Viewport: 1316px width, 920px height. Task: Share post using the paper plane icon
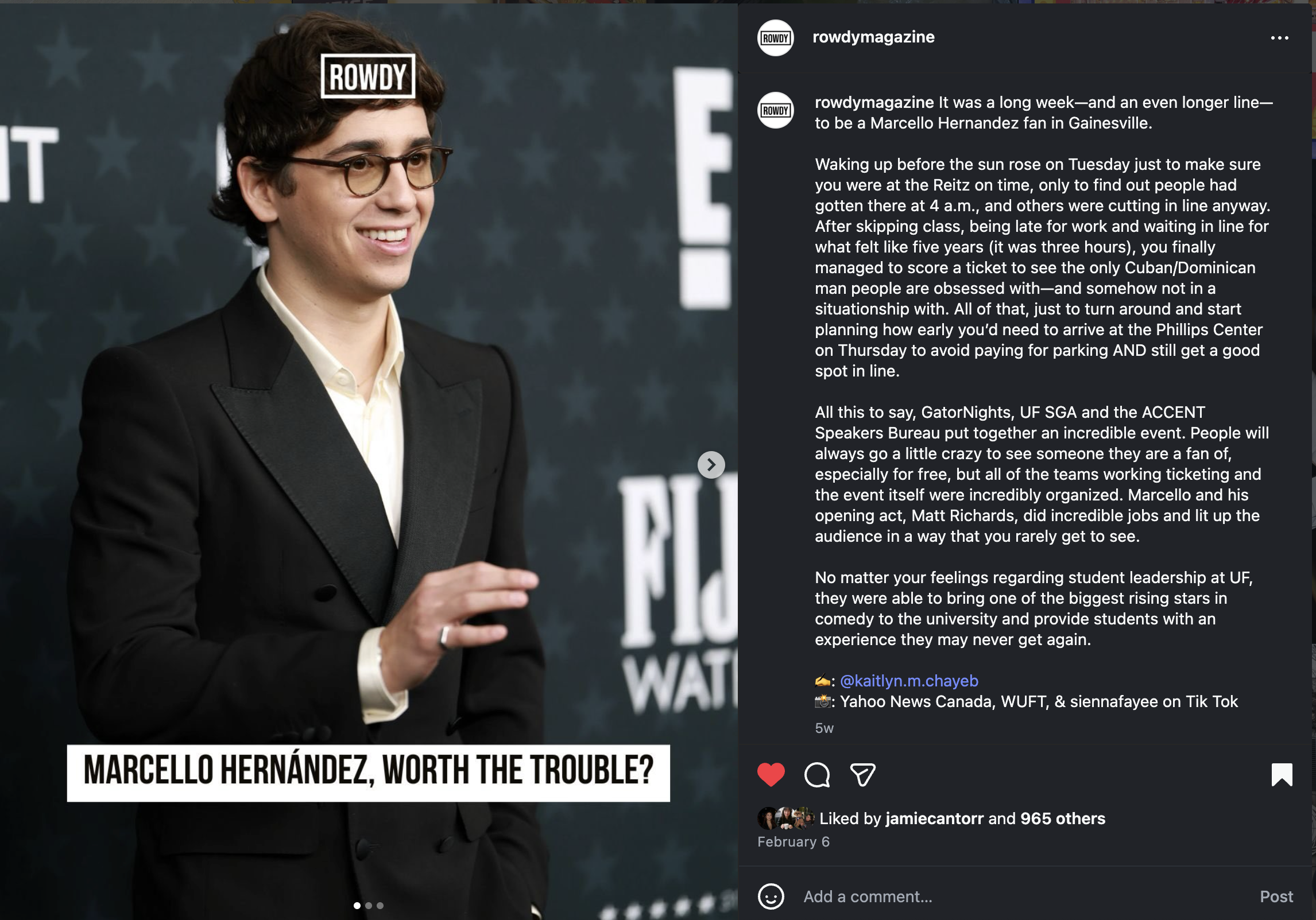click(x=862, y=775)
